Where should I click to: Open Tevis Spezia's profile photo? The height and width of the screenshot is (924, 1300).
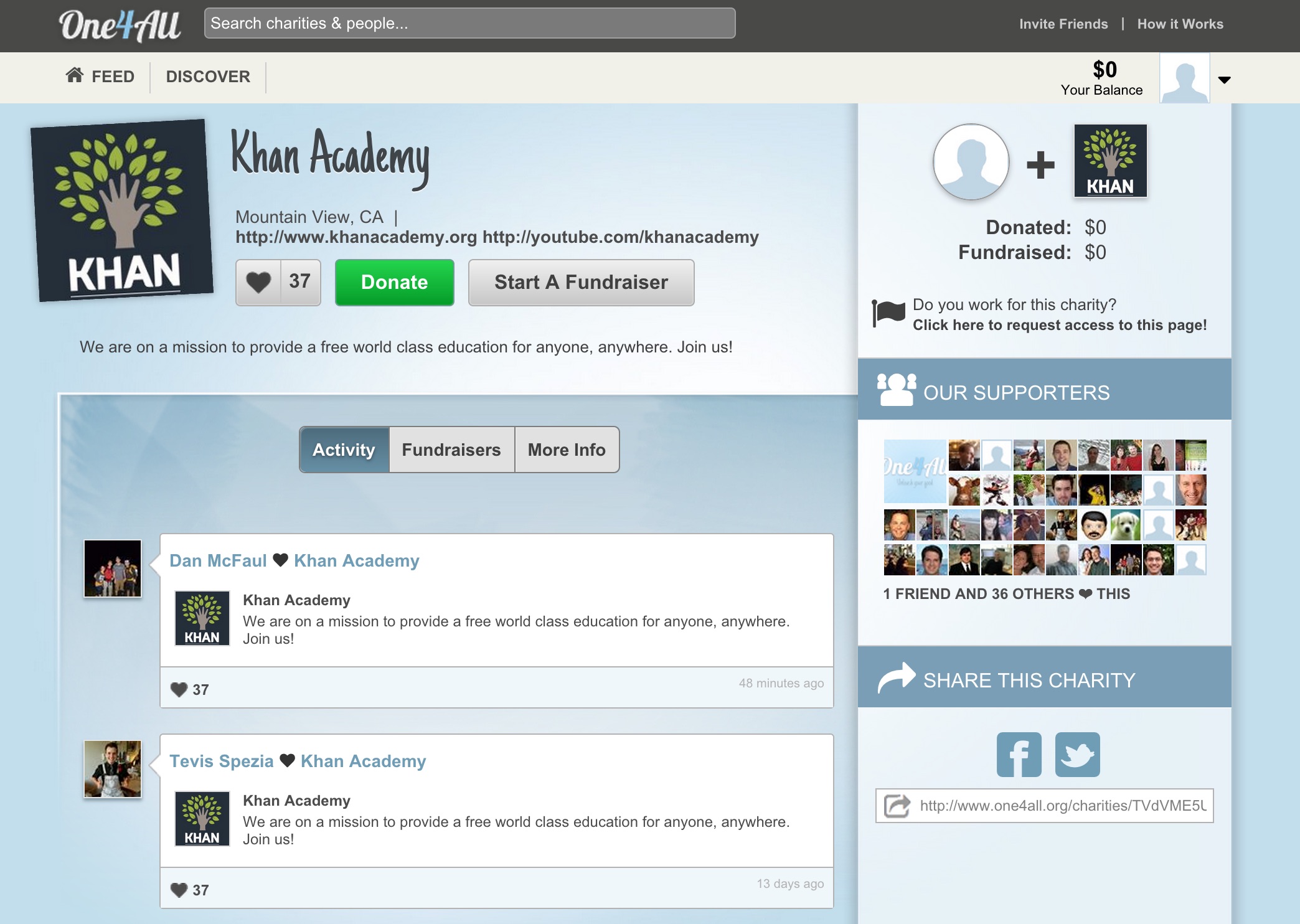click(113, 769)
